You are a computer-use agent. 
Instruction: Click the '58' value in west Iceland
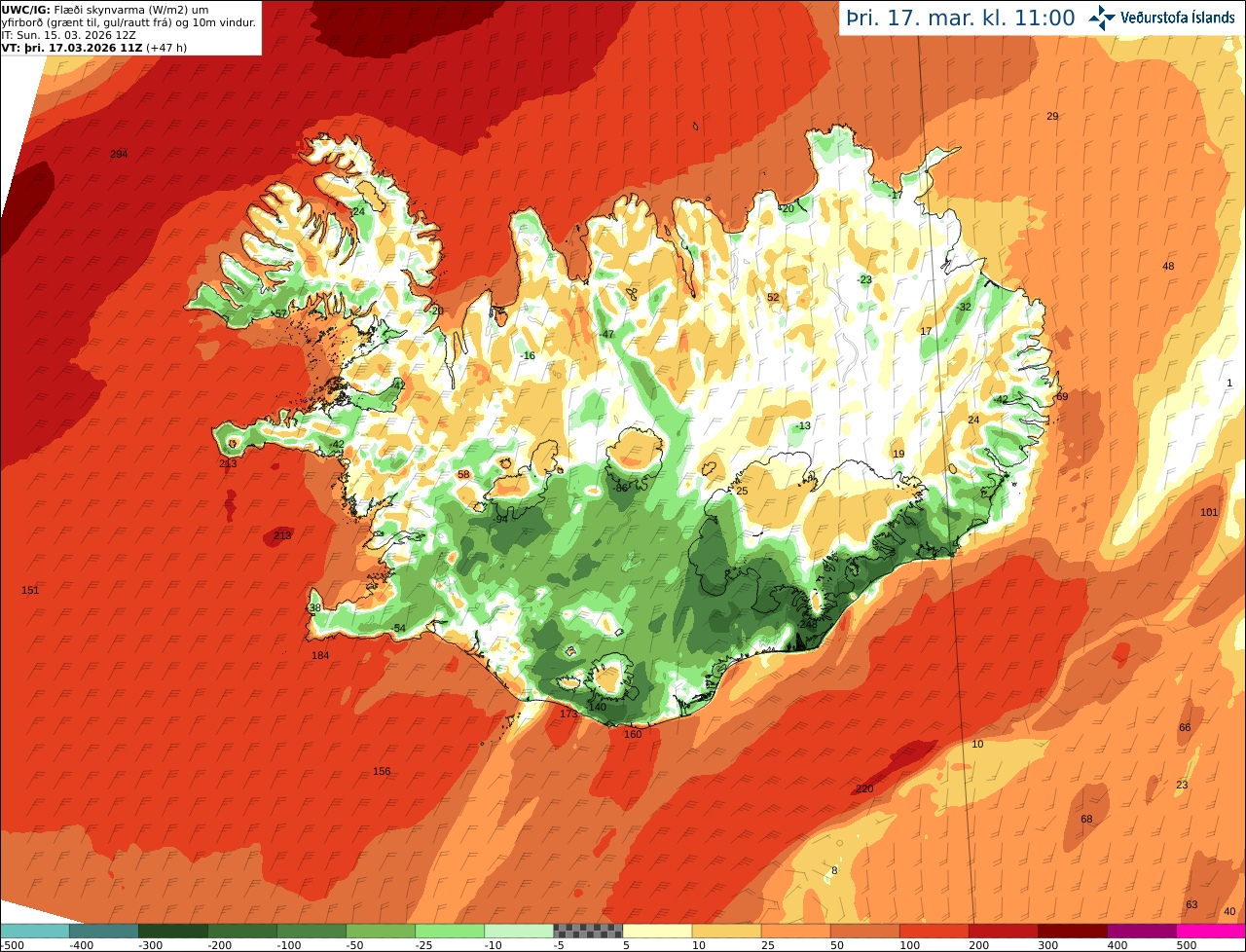point(463,475)
